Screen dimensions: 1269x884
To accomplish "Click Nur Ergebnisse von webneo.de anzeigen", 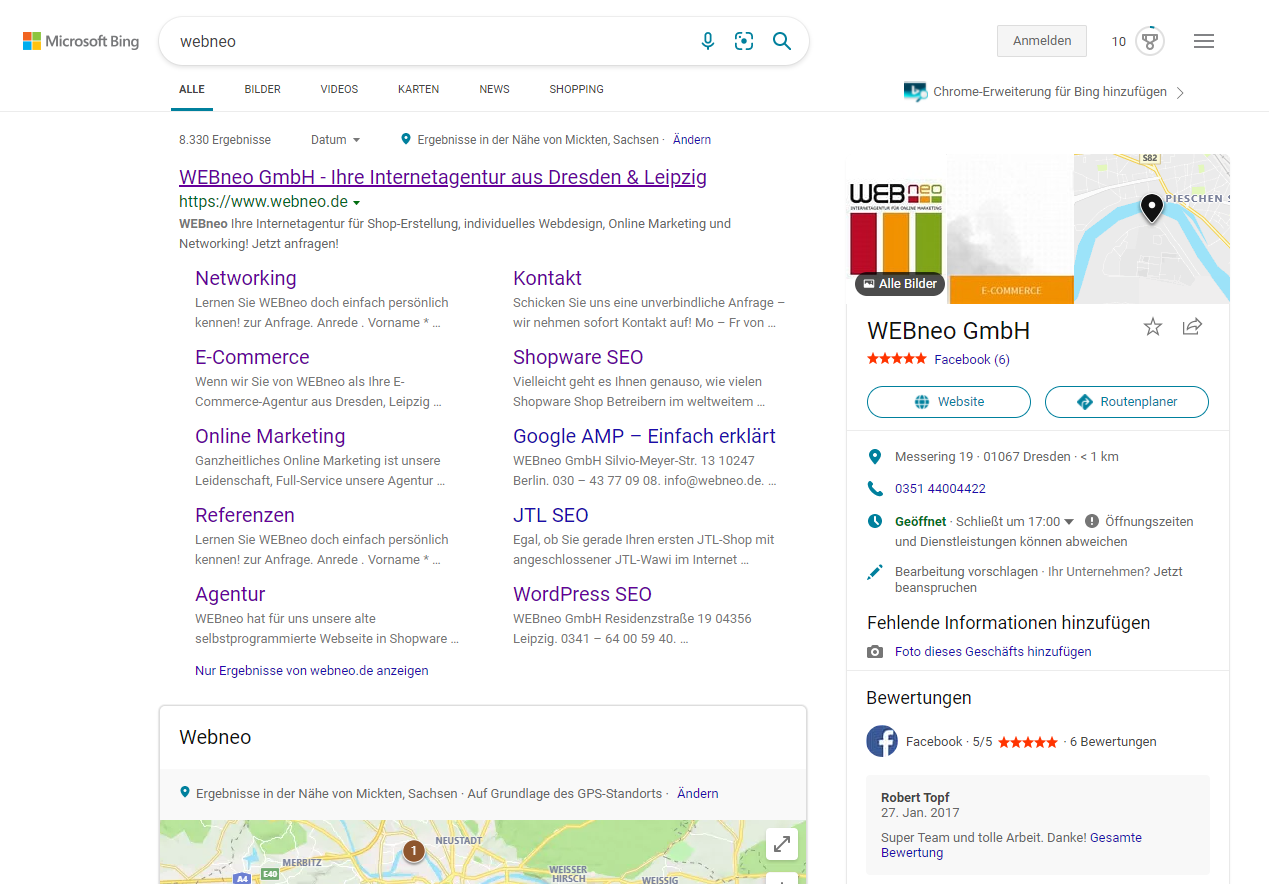I will [312, 671].
